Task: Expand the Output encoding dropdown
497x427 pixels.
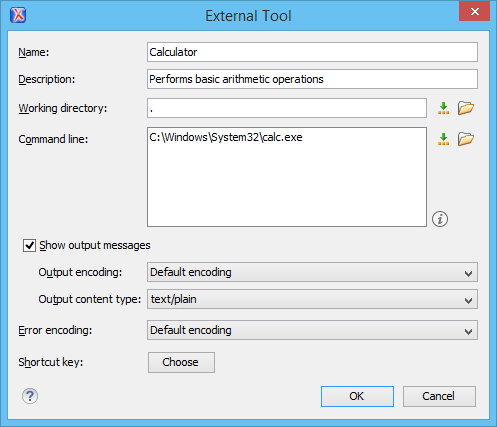Action: (312, 272)
